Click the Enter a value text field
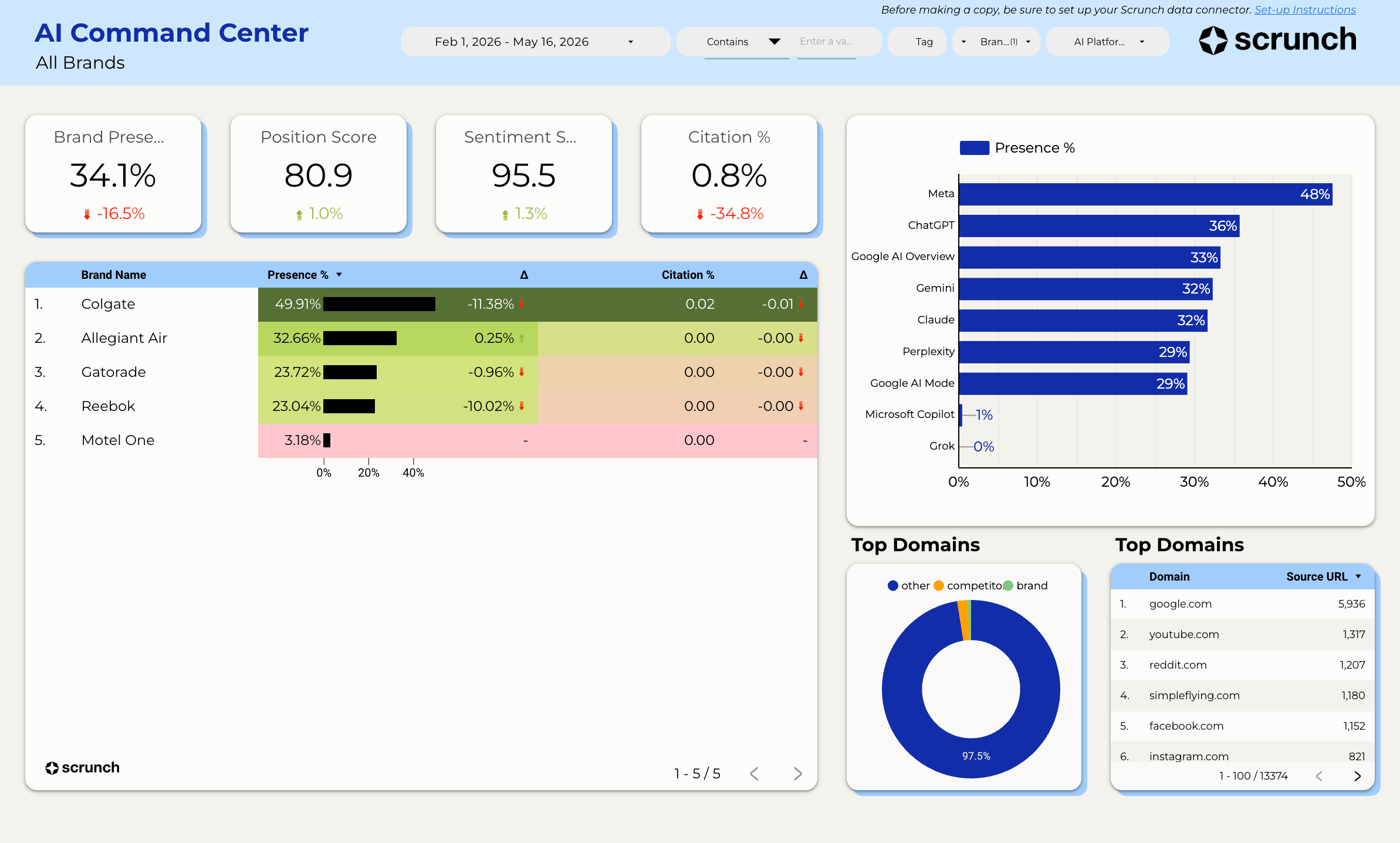1400x843 pixels. (x=826, y=42)
